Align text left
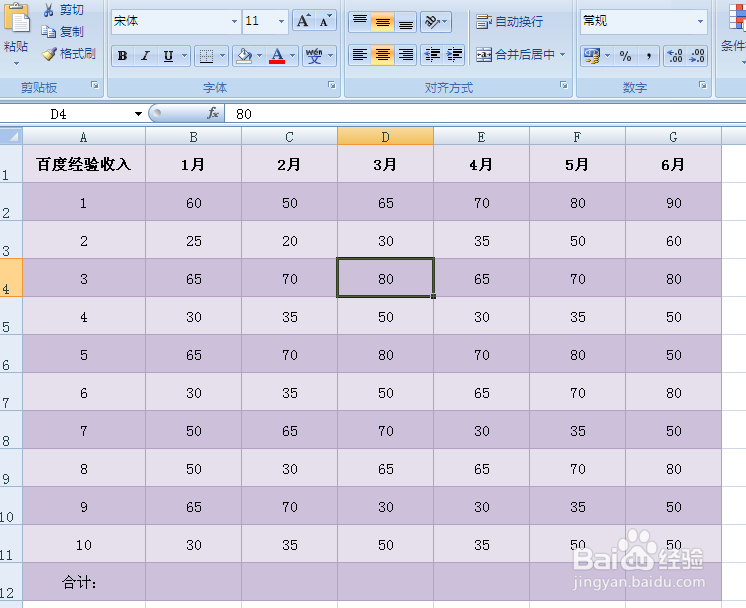Viewport: 746px width, 608px height. [x=360, y=55]
